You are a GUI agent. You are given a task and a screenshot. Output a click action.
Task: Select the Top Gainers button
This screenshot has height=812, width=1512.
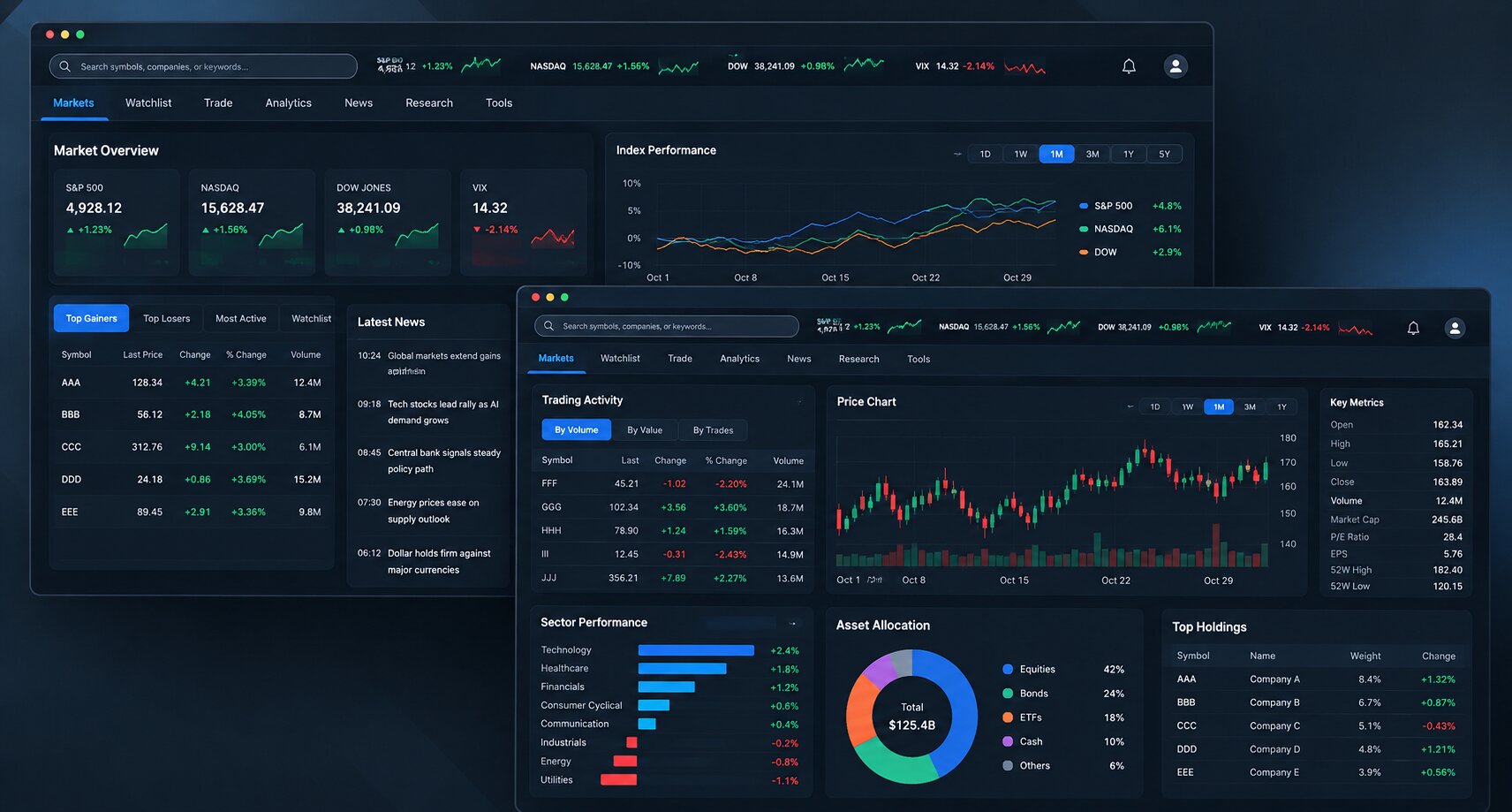pyautogui.click(x=91, y=318)
